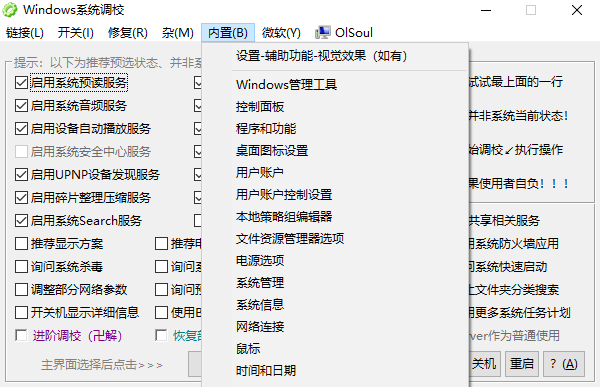
Task: Click the ? (A) help button
Action: pos(564,364)
